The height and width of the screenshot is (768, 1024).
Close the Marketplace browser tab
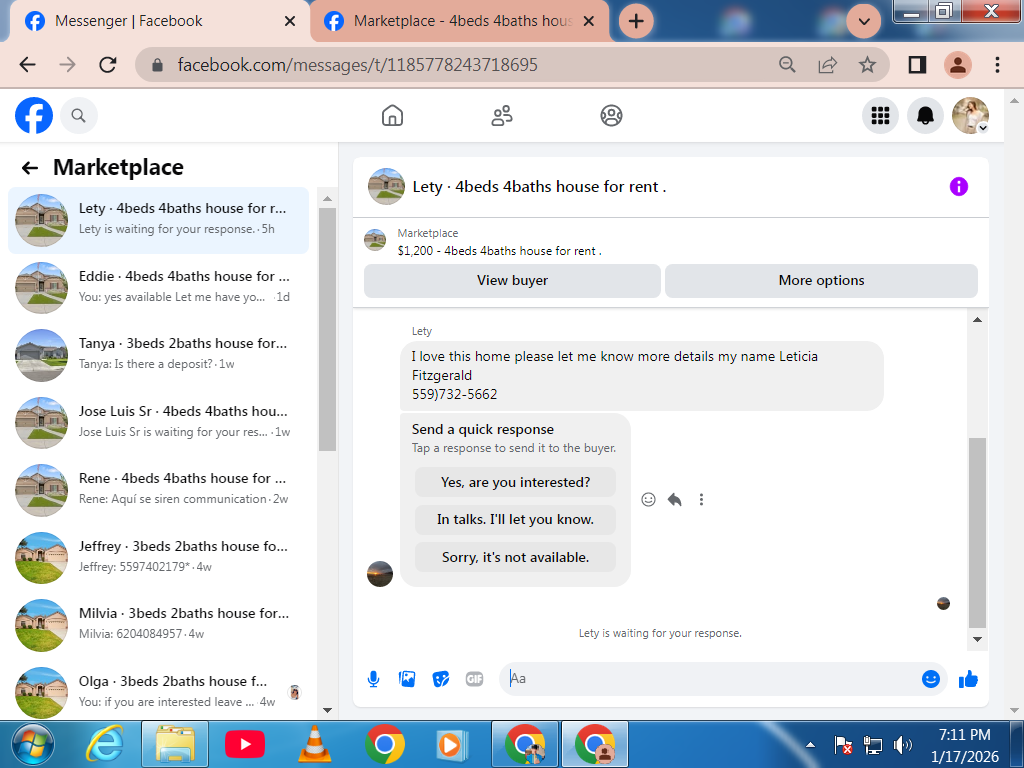pyautogui.click(x=588, y=22)
